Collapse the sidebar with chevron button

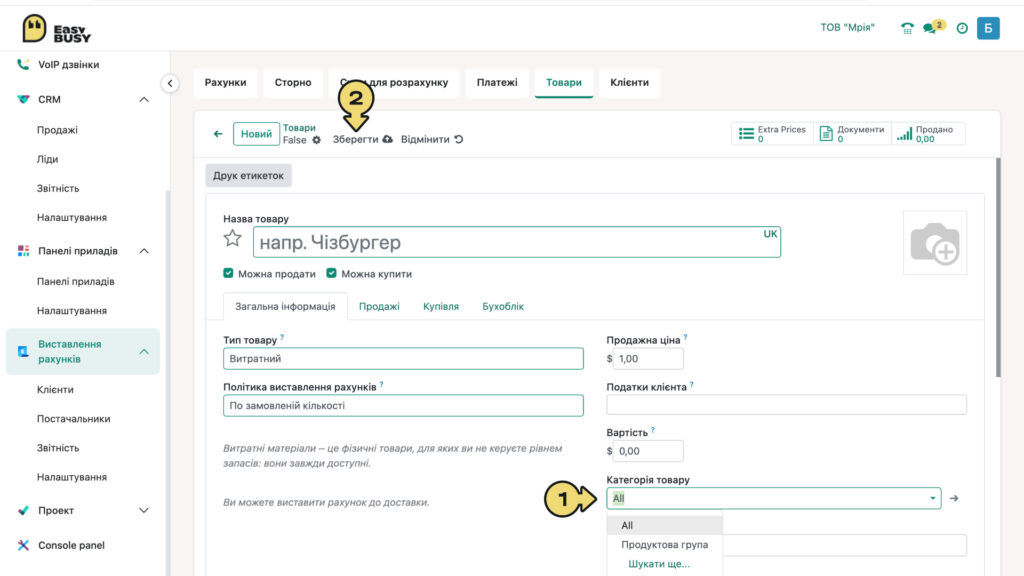[170, 83]
